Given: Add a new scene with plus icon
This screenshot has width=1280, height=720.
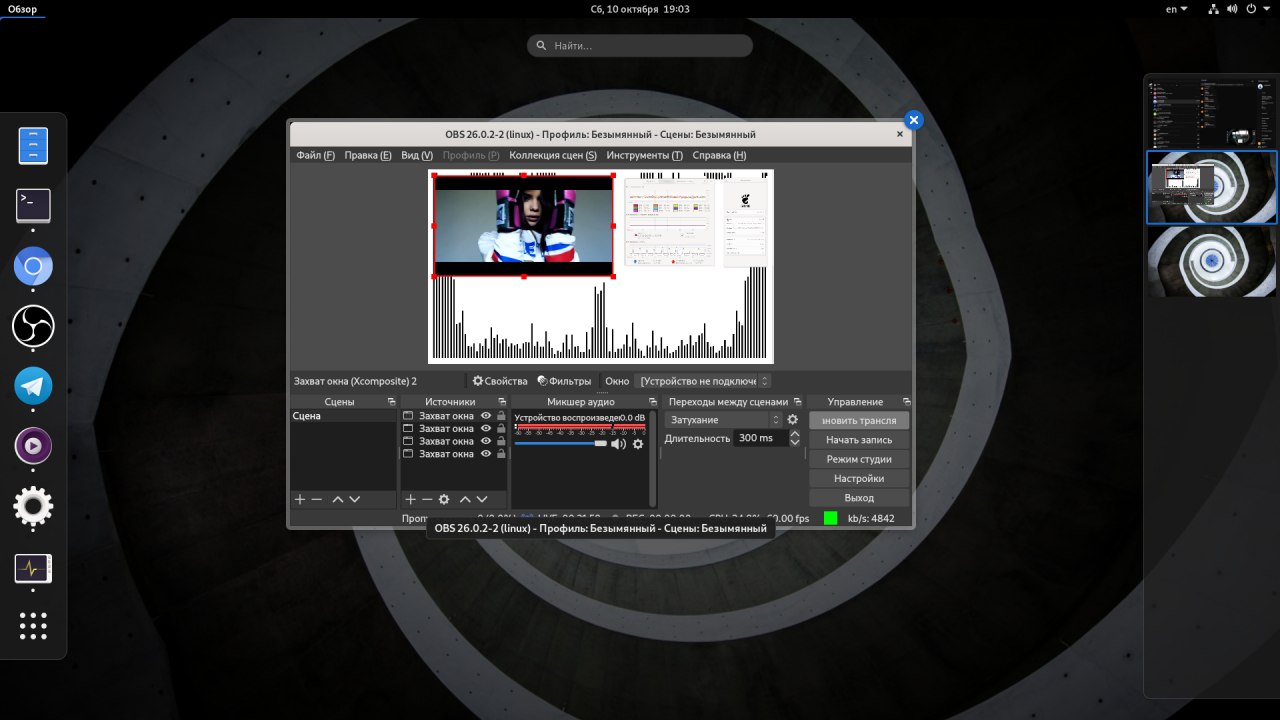Looking at the screenshot, I should tap(300, 499).
